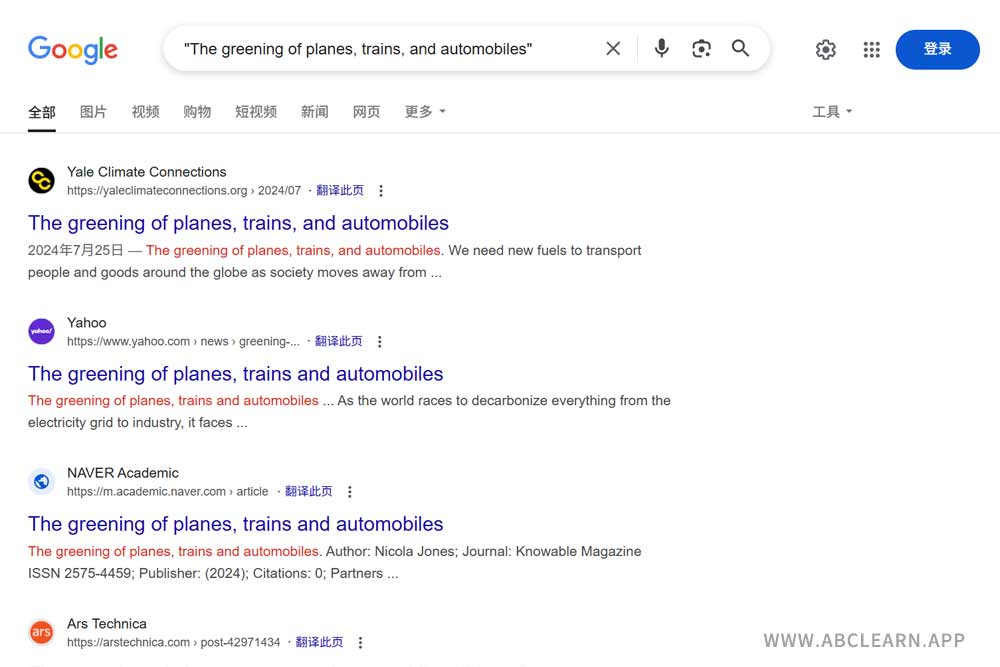Switch to the 购物 tab
The height and width of the screenshot is (667, 1000).
(x=197, y=112)
